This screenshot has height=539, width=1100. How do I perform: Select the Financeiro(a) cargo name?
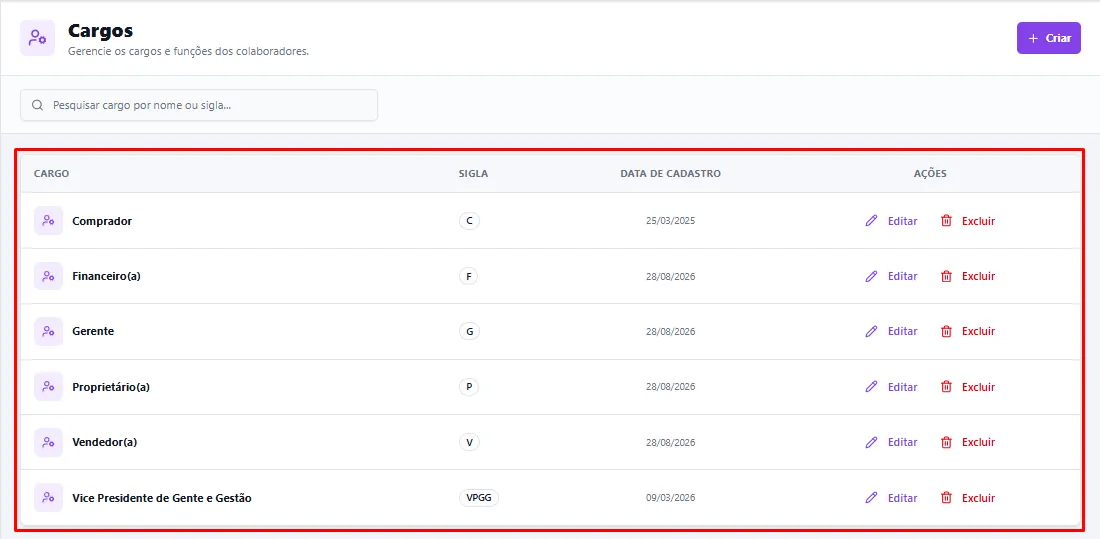click(107, 276)
